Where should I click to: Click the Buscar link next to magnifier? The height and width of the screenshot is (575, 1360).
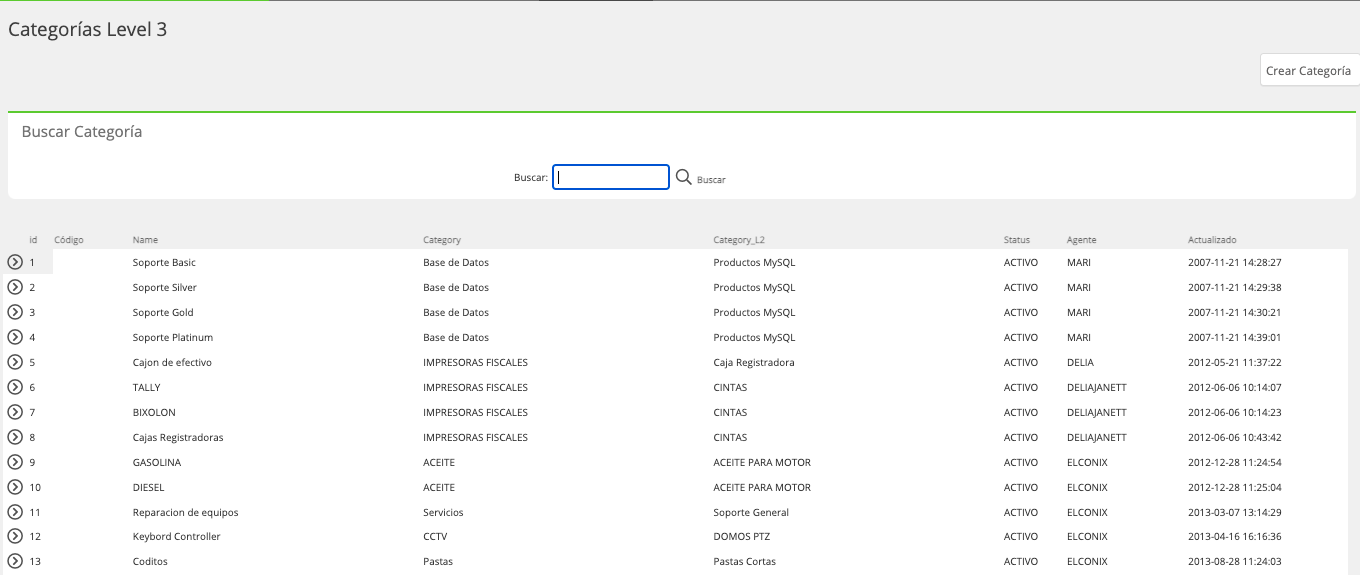pos(711,180)
